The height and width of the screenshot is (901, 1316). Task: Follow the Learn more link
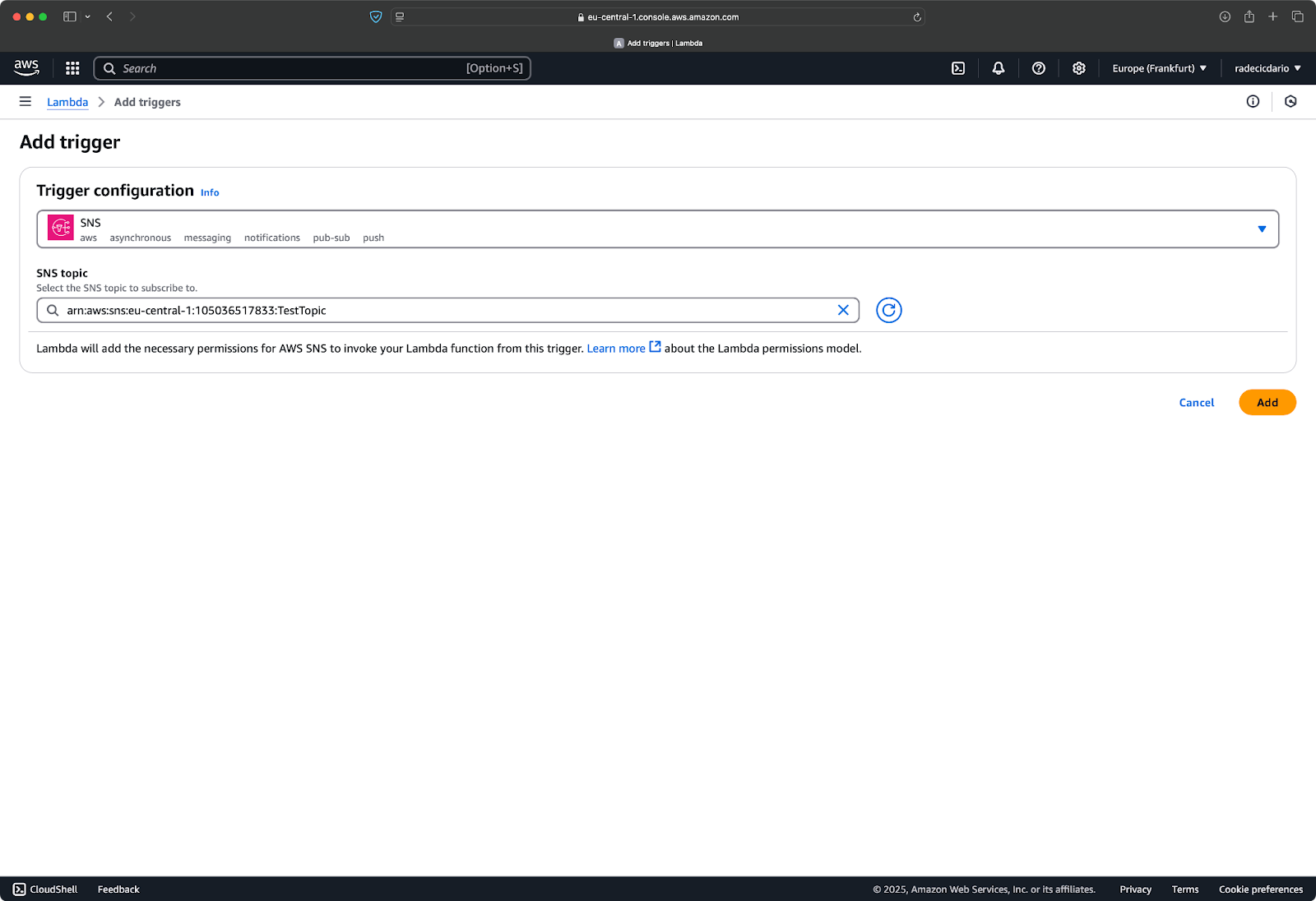coord(616,349)
